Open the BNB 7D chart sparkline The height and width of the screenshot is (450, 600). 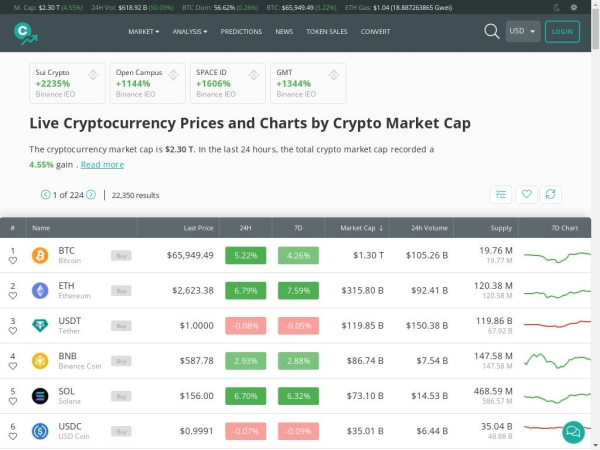(x=557, y=360)
